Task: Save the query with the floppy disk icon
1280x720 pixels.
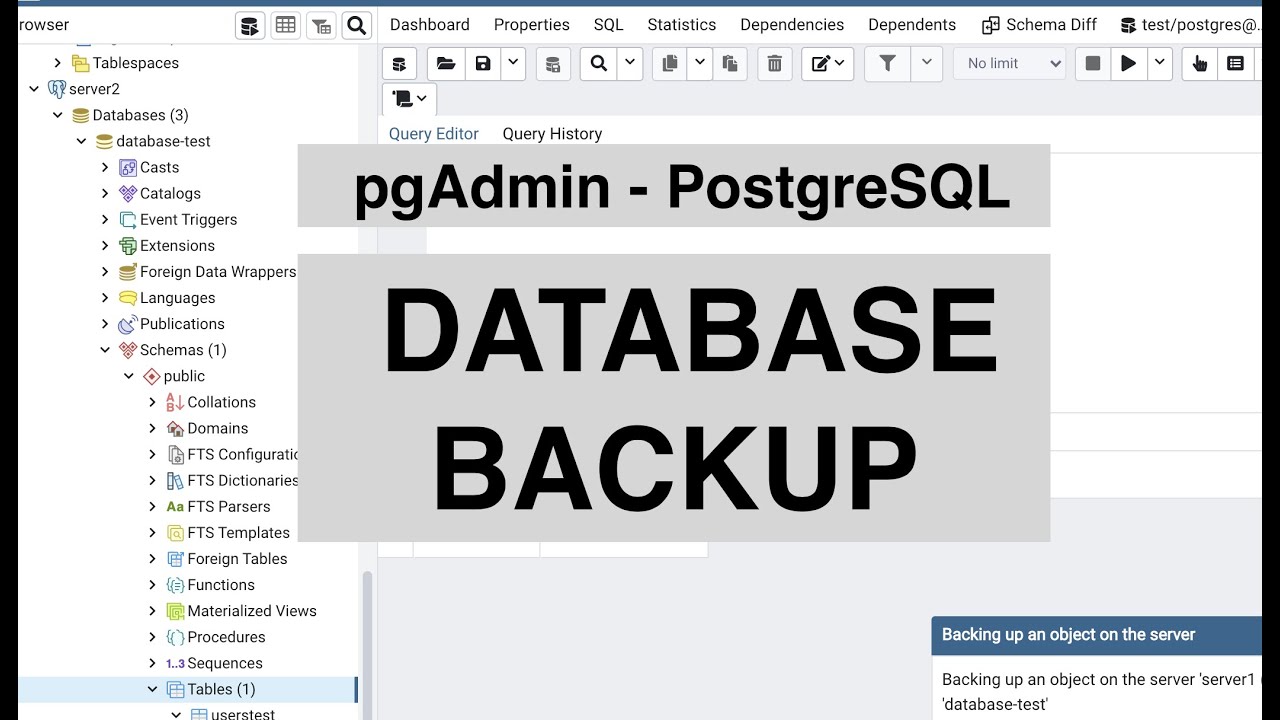Action: (483, 64)
